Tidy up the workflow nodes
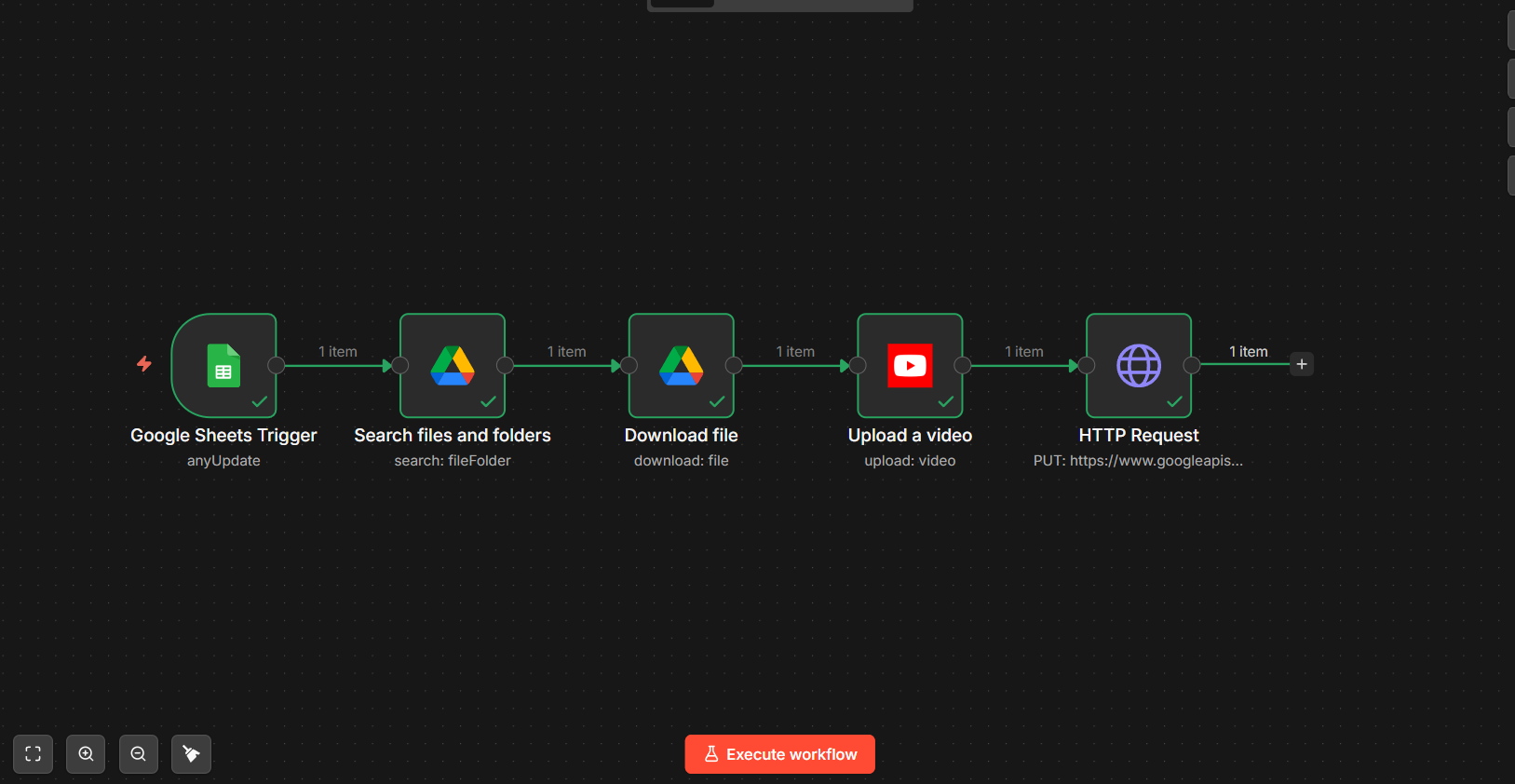Viewport: 1515px width, 784px height. point(191,754)
